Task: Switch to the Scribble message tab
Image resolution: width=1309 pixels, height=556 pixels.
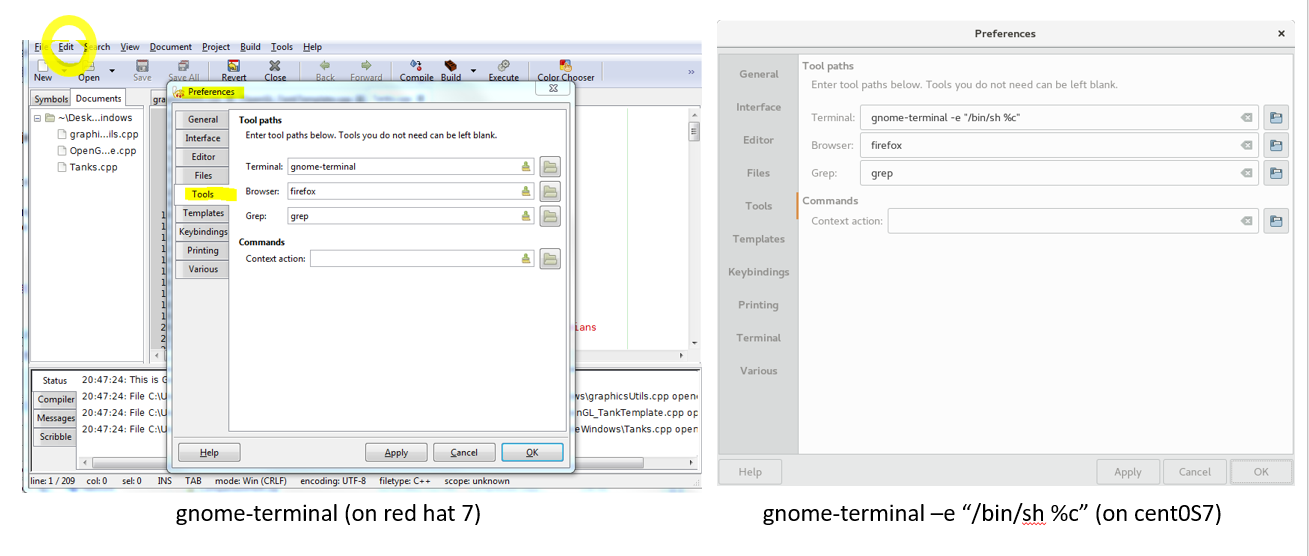Action: [56, 437]
